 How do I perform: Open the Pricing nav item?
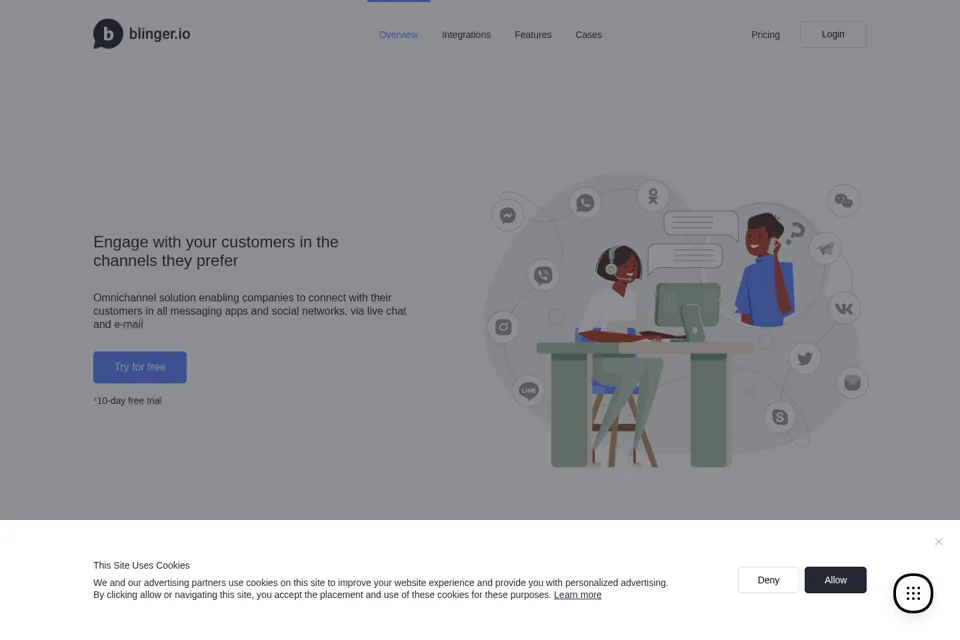point(765,35)
